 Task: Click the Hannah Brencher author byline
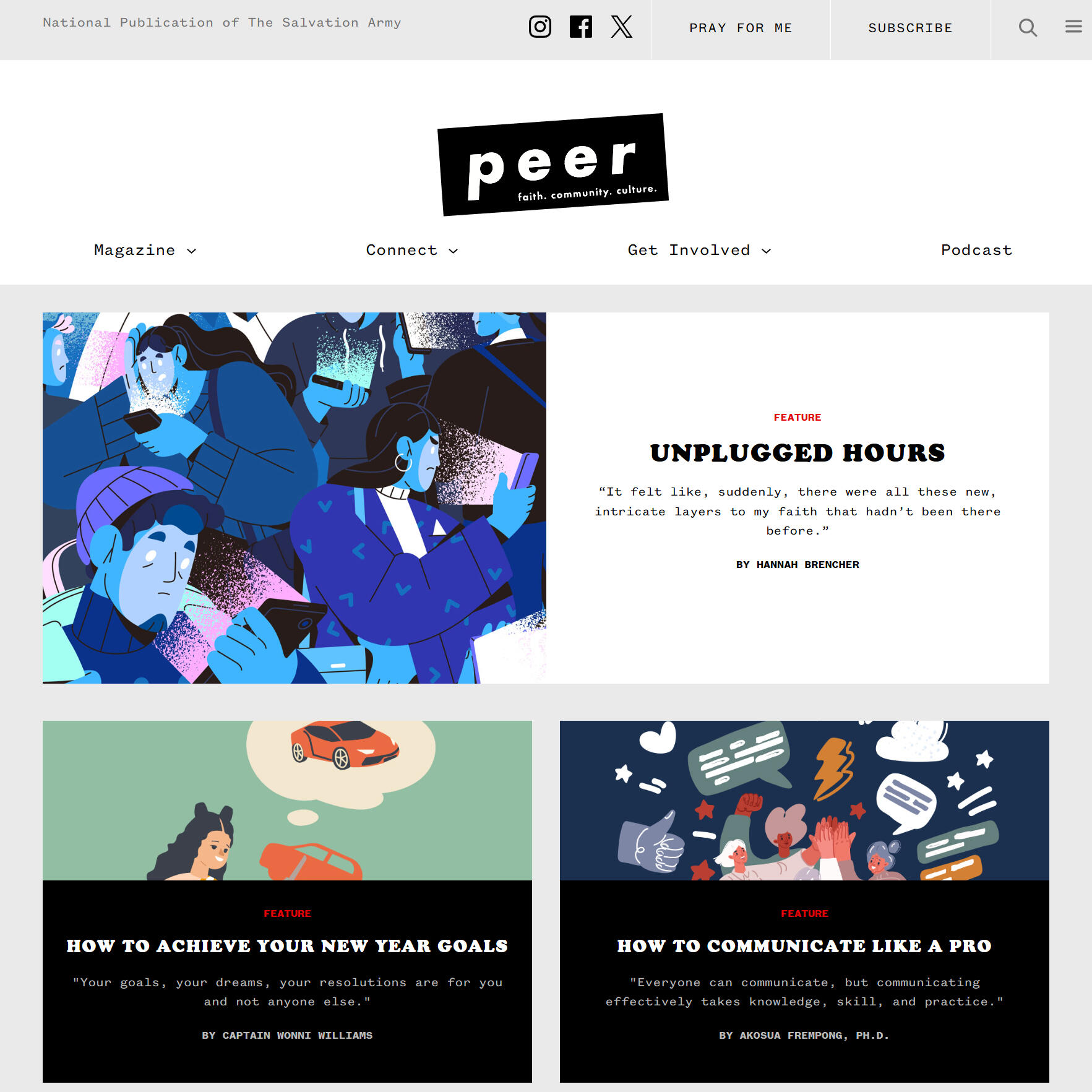coord(798,564)
